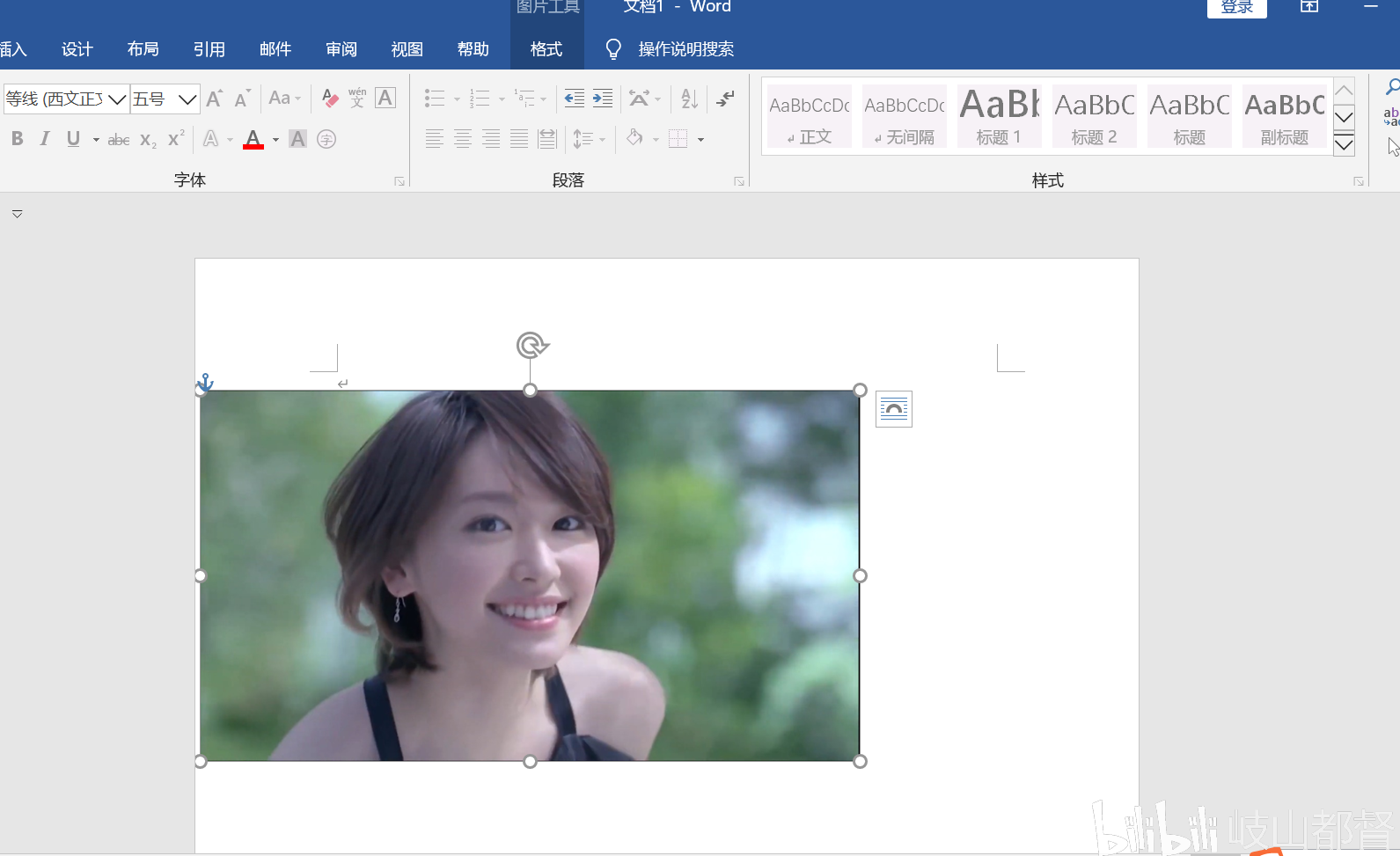1400x856 pixels.
Task: Open the 设计 tab
Action: [x=77, y=49]
